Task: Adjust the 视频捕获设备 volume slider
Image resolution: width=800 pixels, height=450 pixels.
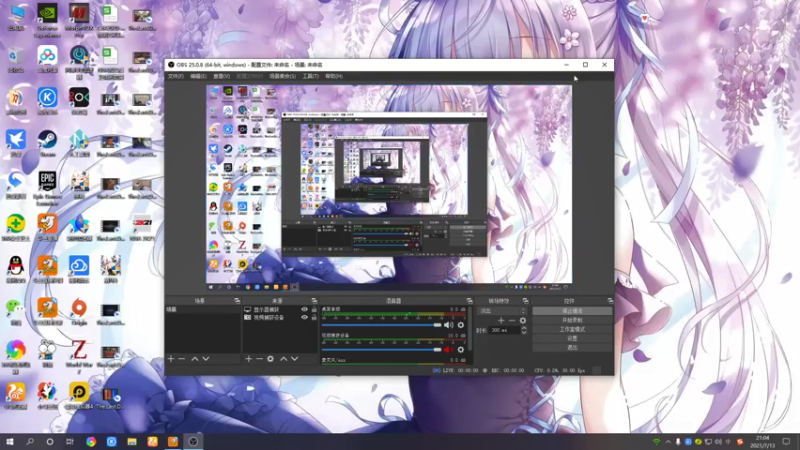Action: [x=382, y=349]
